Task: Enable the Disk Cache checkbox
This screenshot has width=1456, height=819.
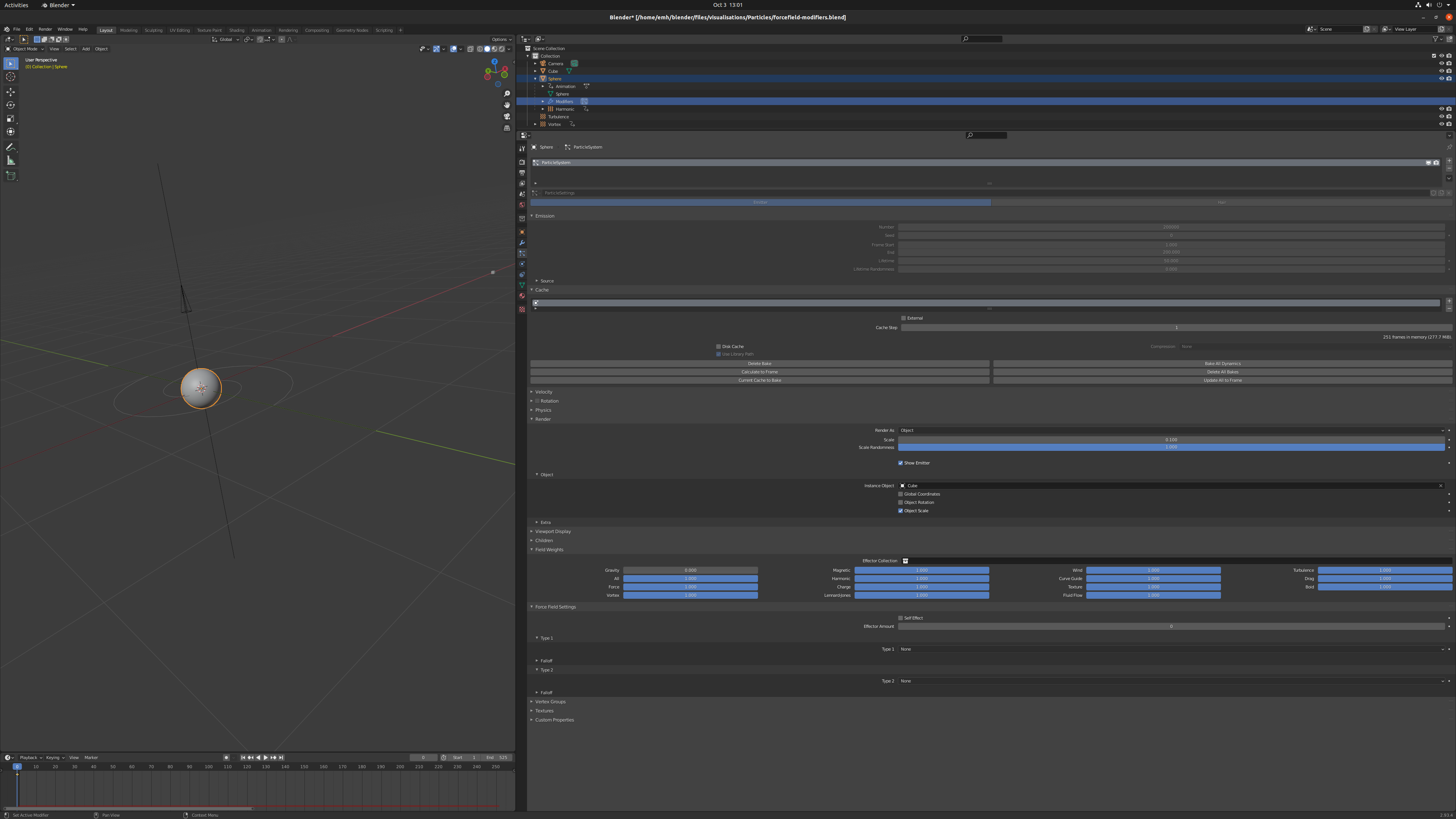Action: point(719,347)
